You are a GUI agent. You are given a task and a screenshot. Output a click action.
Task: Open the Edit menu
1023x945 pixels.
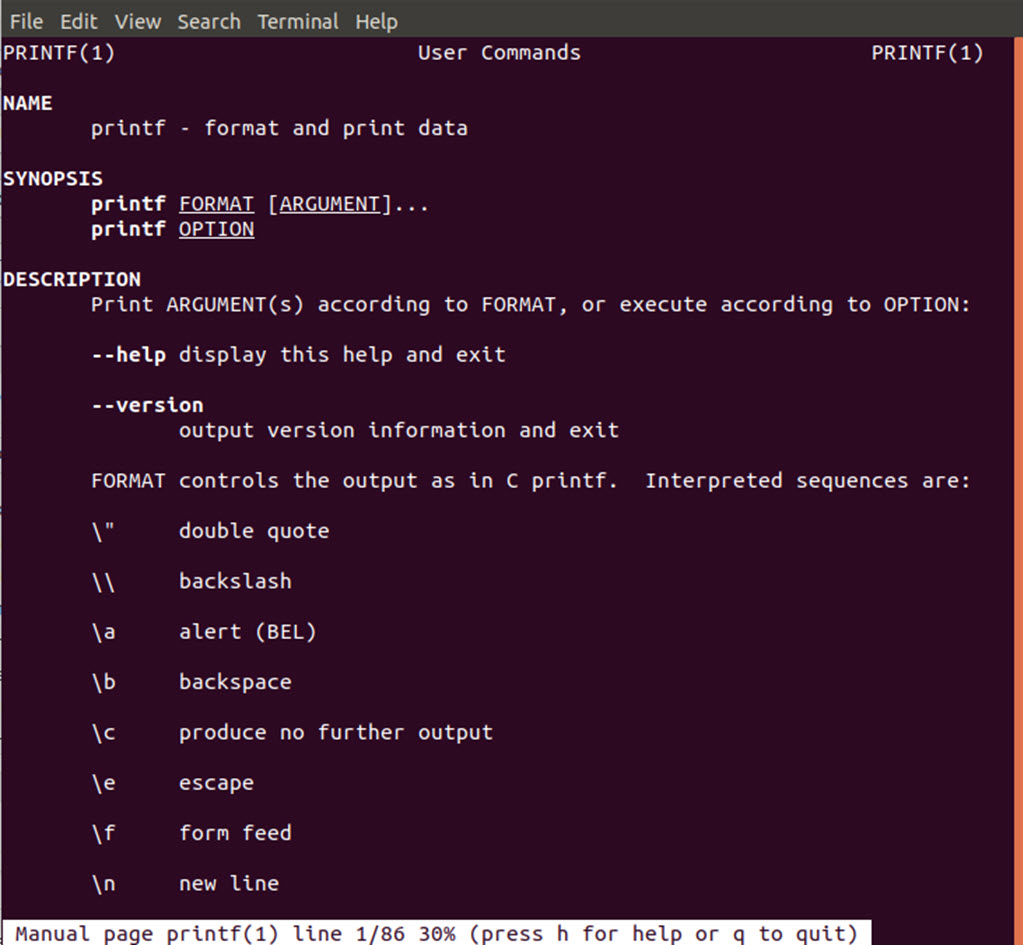pos(79,22)
